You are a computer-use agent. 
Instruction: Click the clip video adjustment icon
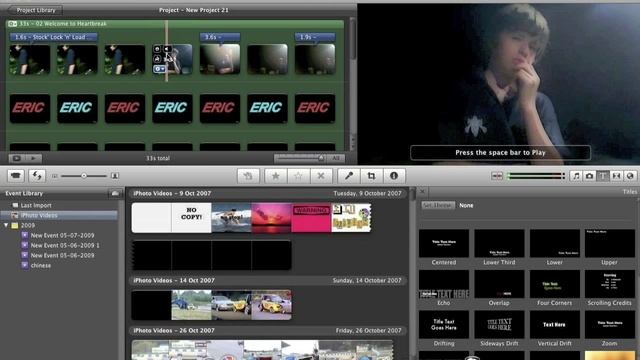tap(158, 49)
